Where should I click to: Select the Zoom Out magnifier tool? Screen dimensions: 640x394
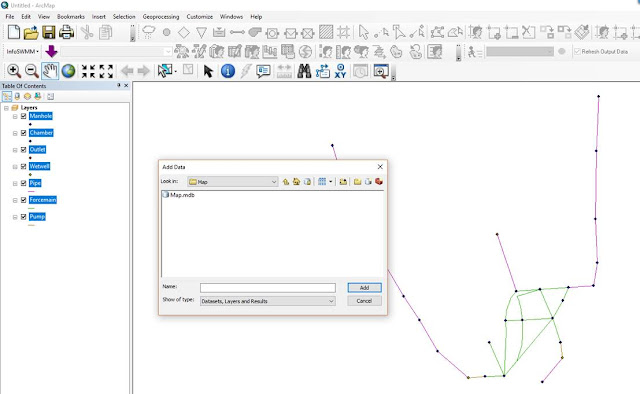(x=31, y=71)
